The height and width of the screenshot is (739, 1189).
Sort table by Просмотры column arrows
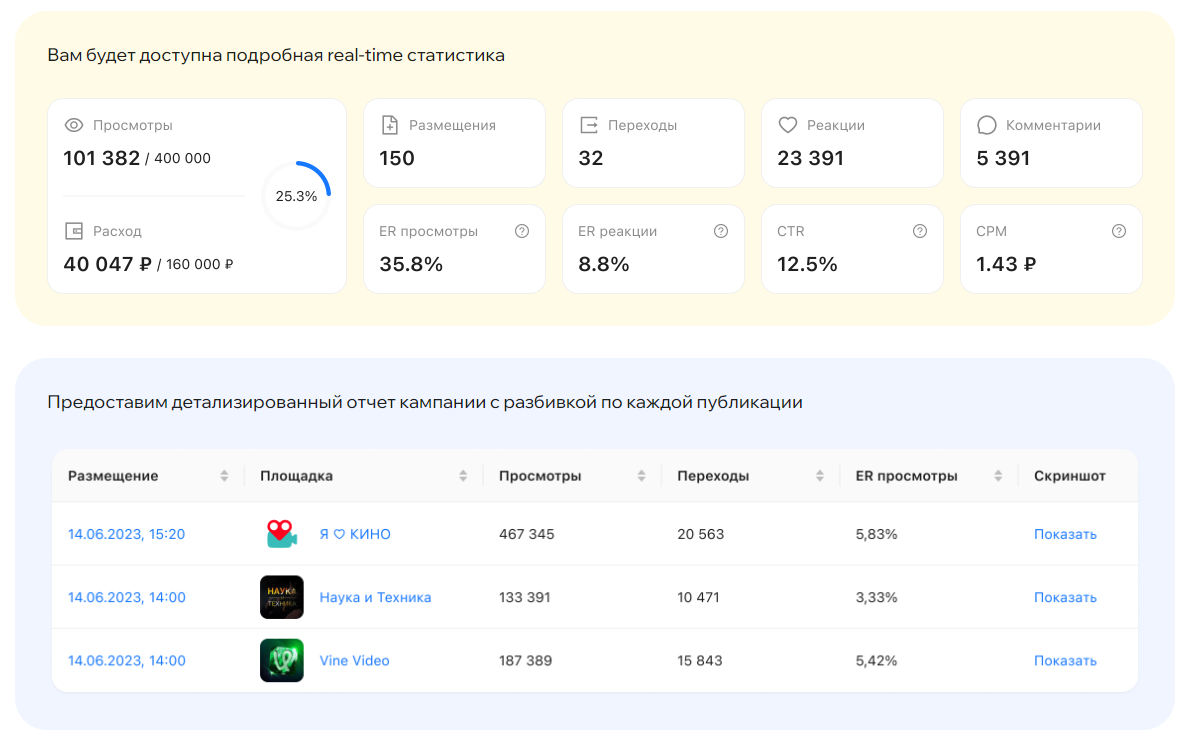coord(642,476)
